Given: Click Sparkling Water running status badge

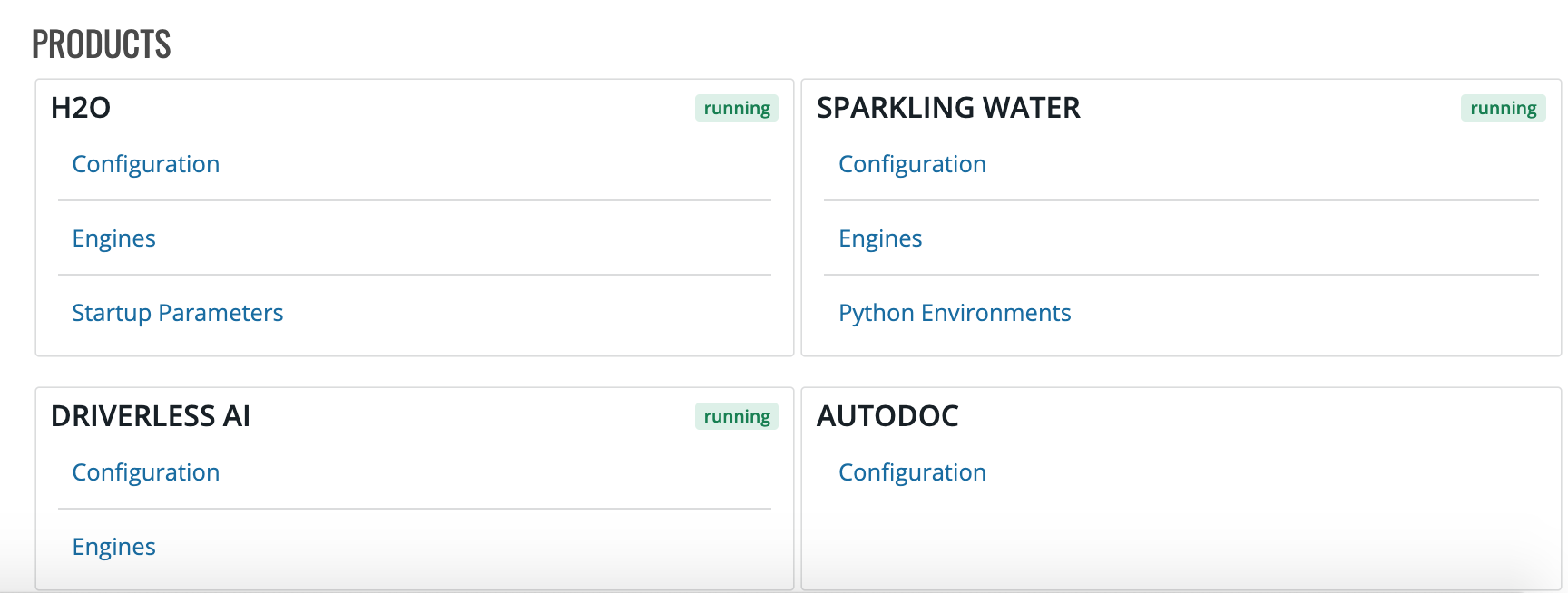Looking at the screenshot, I should [1504, 108].
